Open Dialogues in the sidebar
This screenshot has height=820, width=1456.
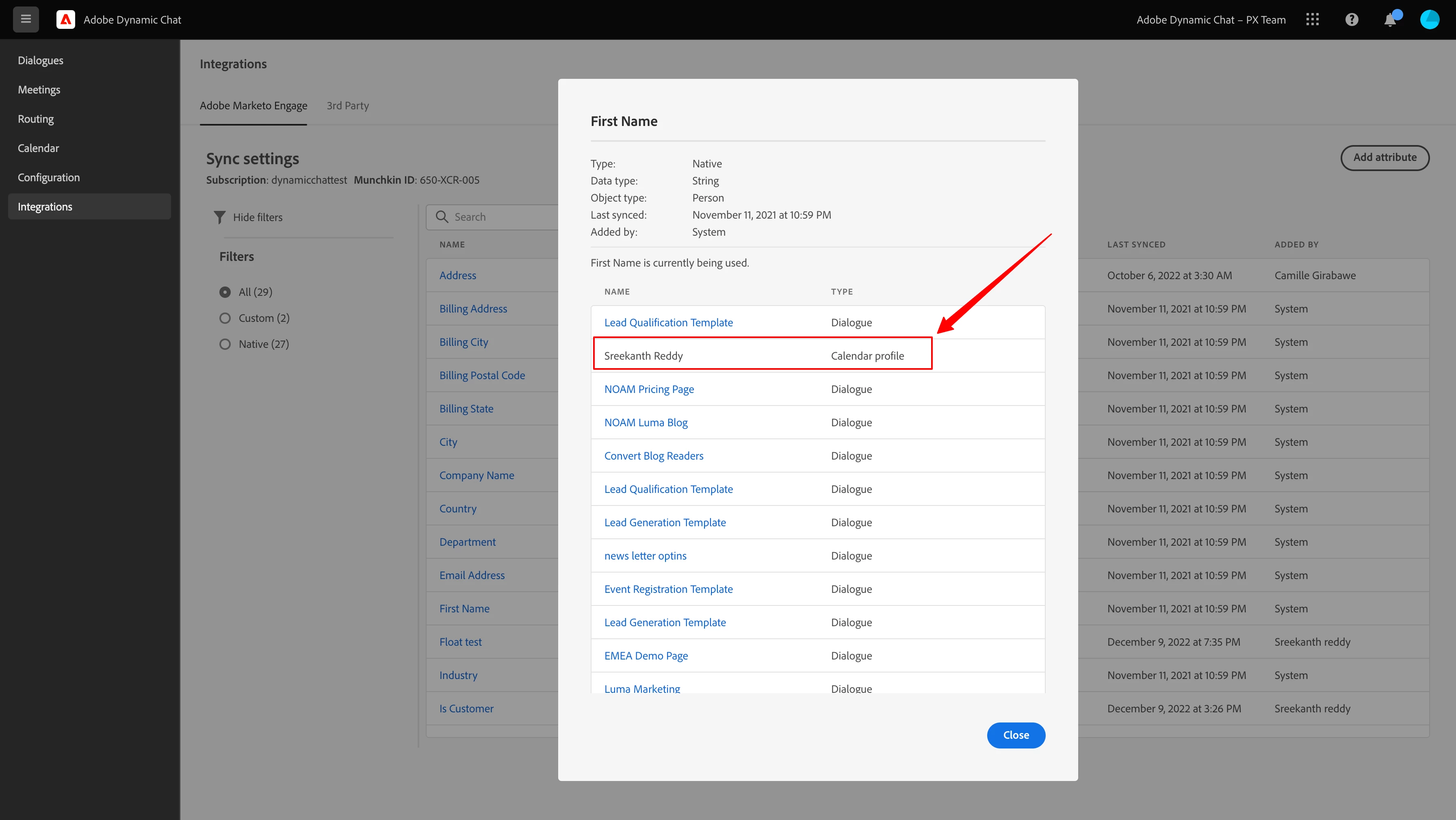41,61
